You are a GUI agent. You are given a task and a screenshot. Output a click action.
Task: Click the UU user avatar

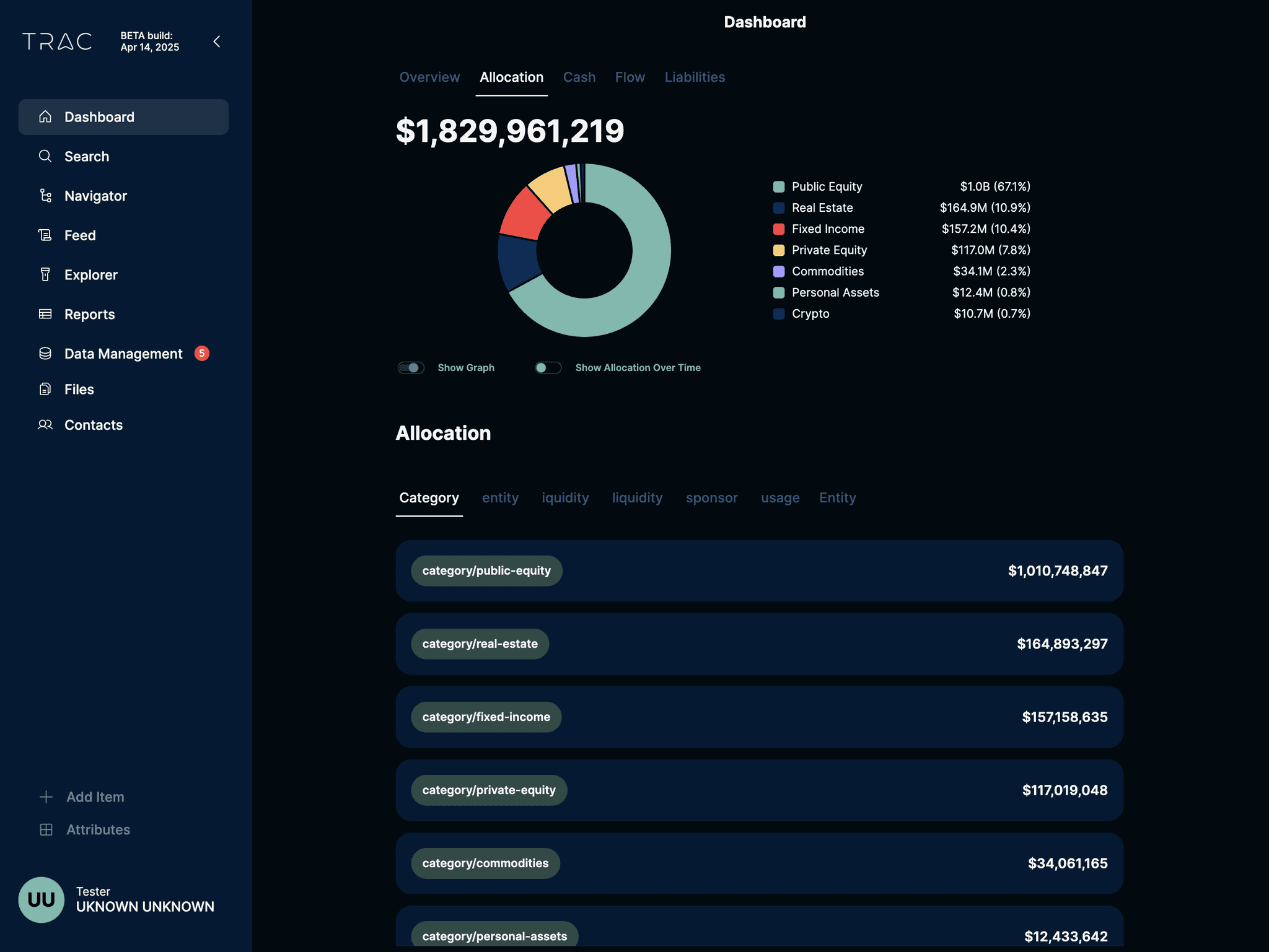(x=42, y=899)
